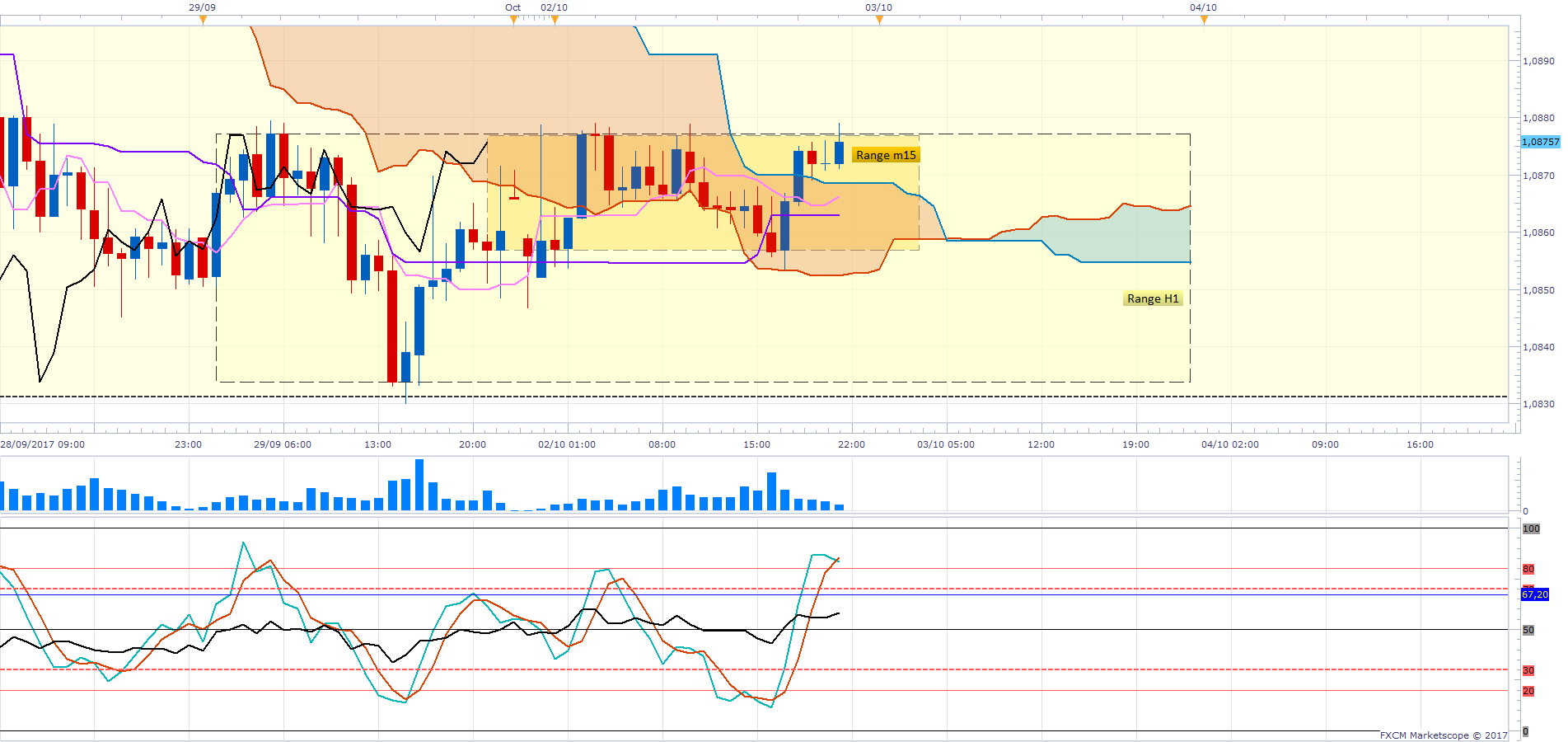Click the red oscillator level label 80
Viewport: 1568px width, 742px height.
coord(1528,569)
